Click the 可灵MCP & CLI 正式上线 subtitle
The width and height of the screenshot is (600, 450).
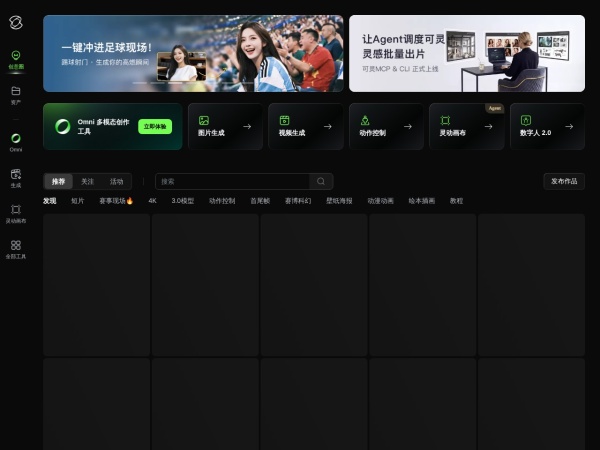click(x=400, y=69)
